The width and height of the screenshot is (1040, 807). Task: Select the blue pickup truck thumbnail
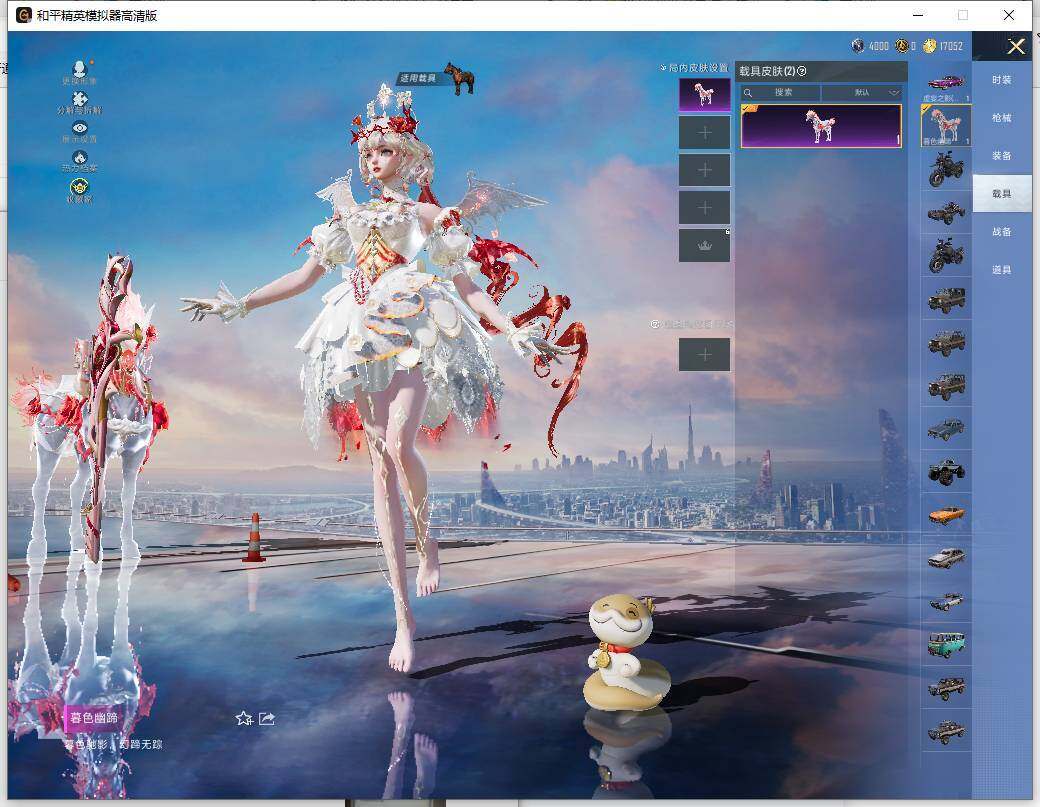click(946, 430)
